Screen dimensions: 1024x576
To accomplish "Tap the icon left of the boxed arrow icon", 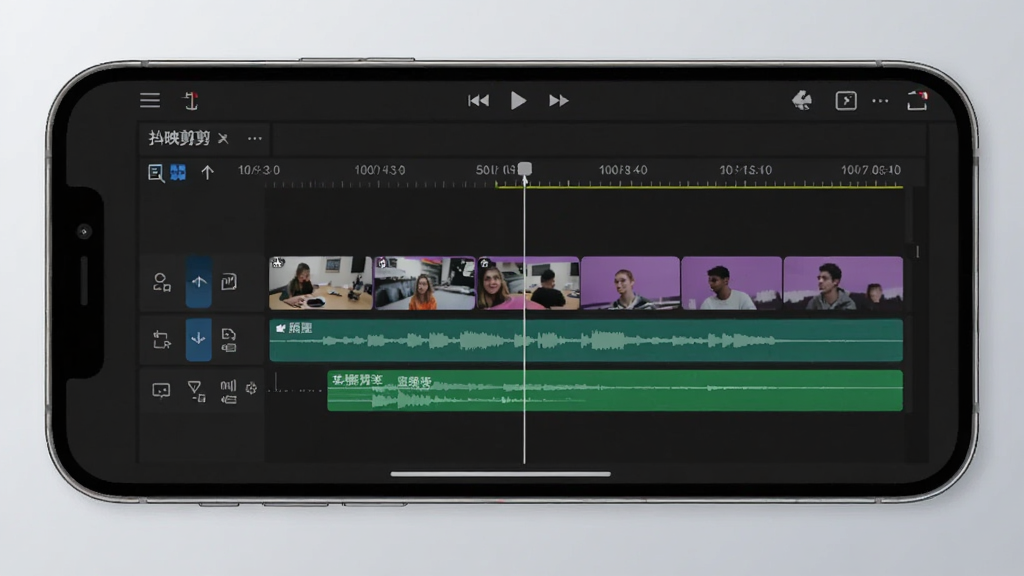I will [802, 100].
